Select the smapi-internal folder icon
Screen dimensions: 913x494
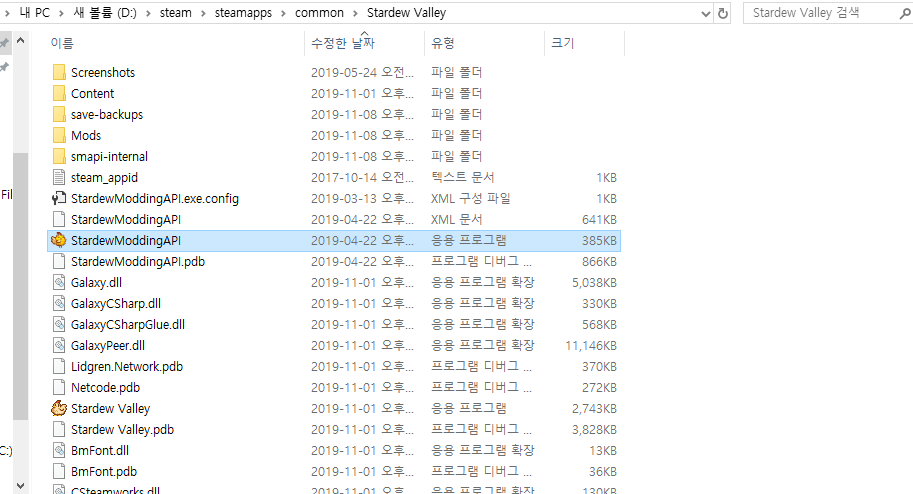pyautogui.click(x=59, y=156)
